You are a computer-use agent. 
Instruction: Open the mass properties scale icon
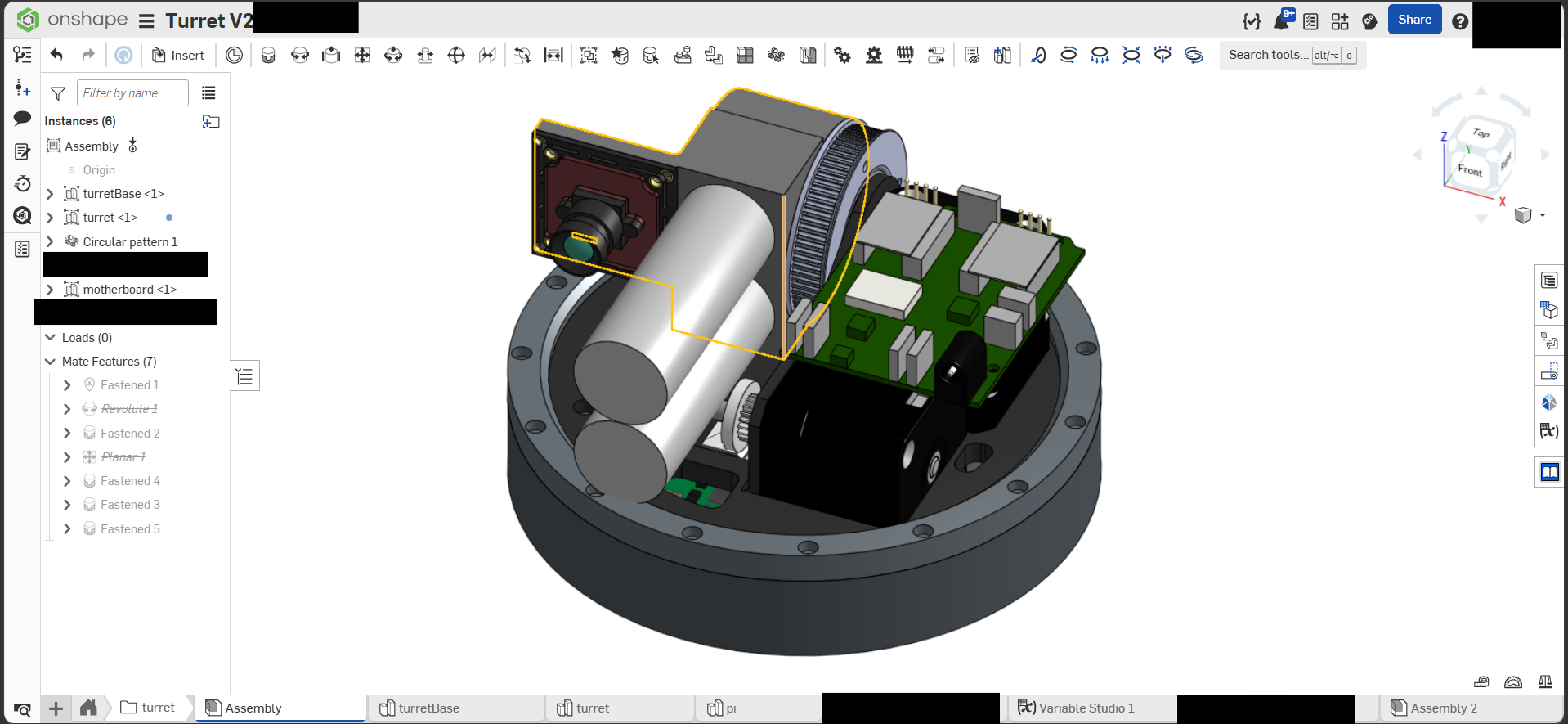click(x=1545, y=681)
